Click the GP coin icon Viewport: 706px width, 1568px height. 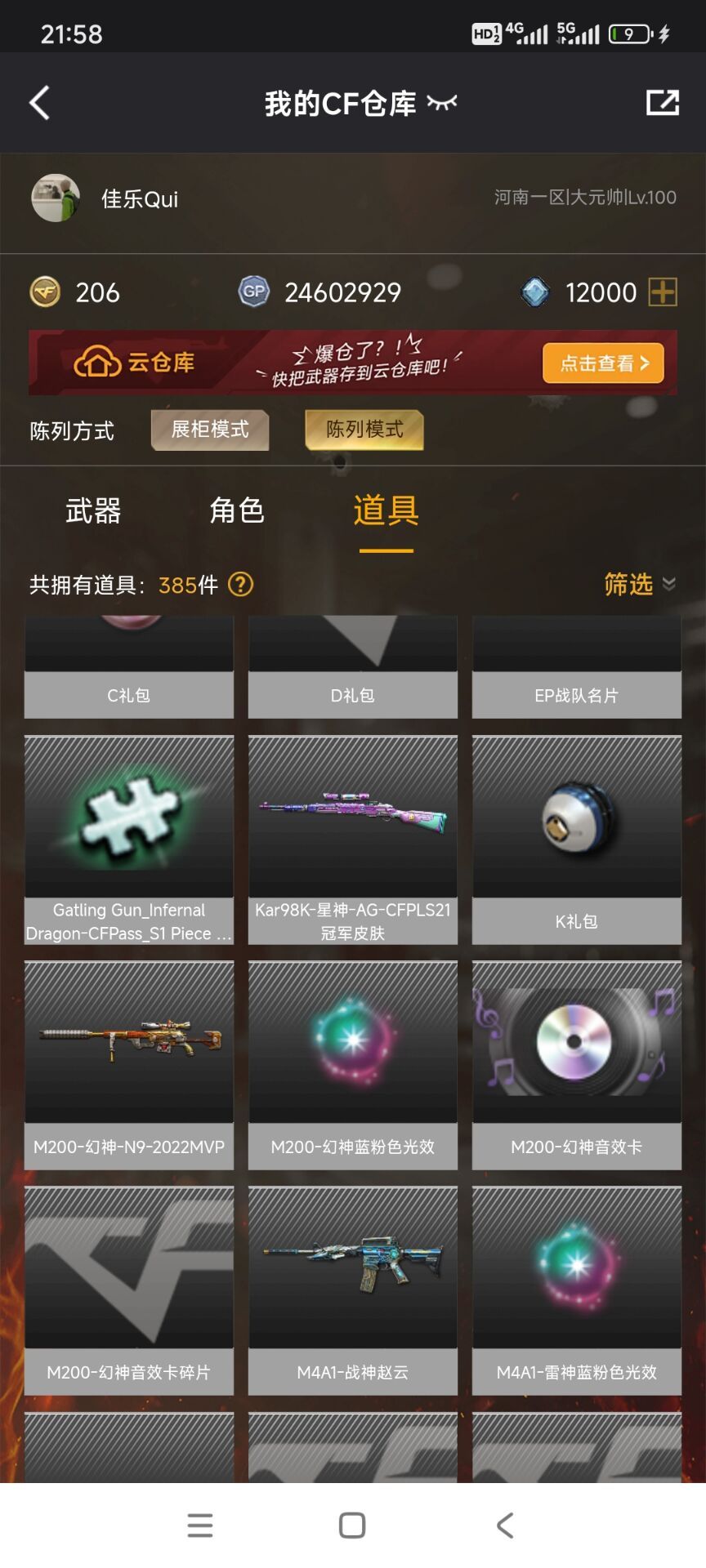click(253, 292)
